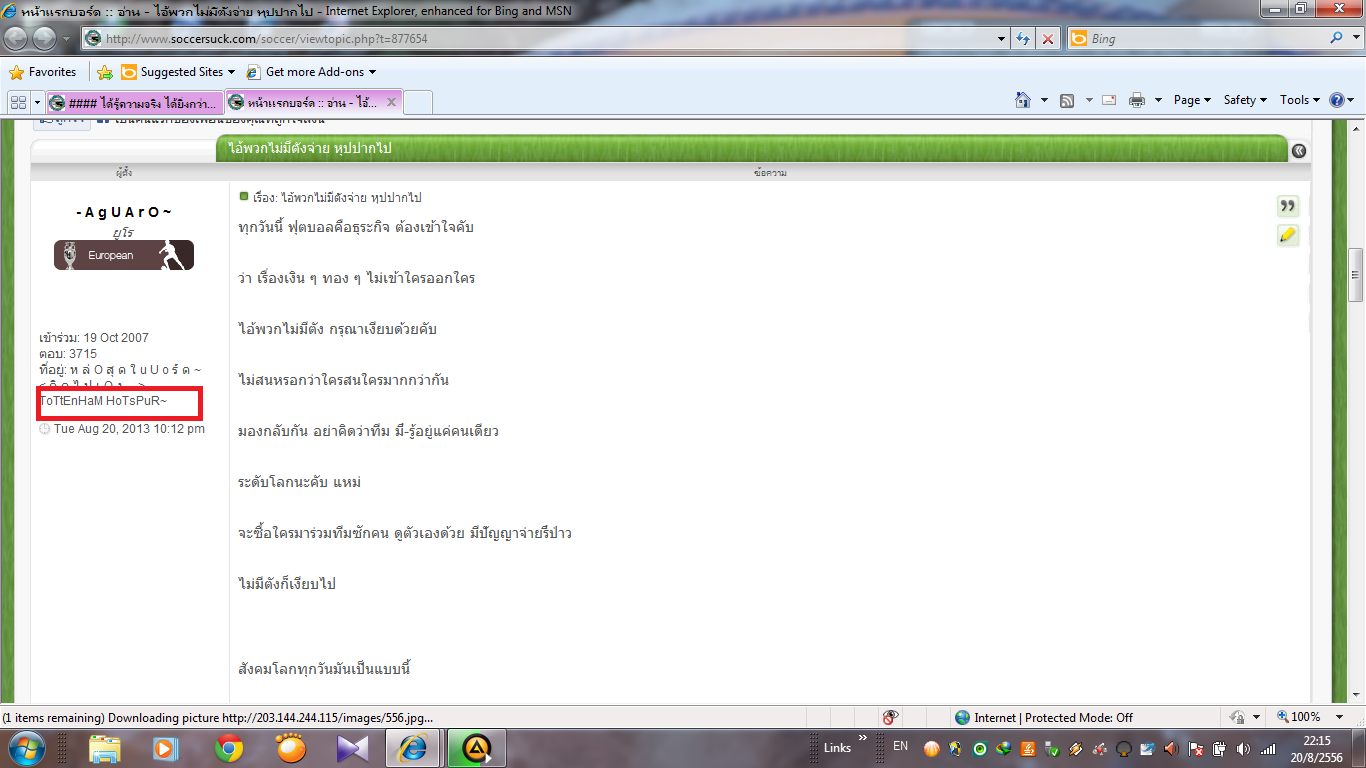Open the recent pages dropdown beside Forward

(68, 39)
